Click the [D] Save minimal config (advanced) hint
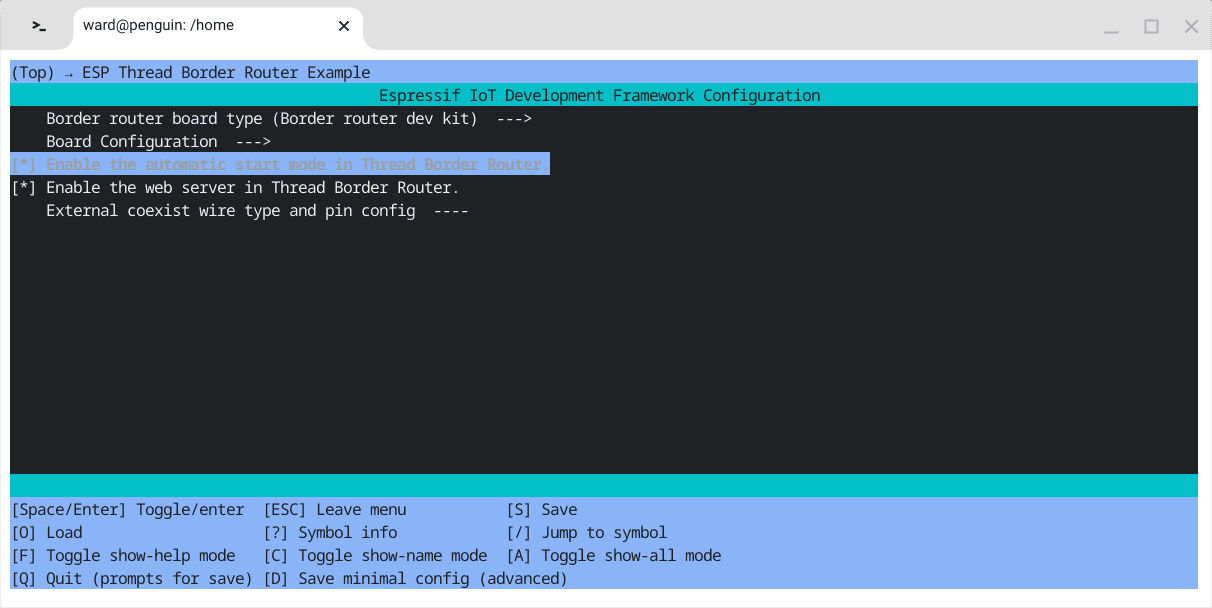This screenshot has width=1212, height=608. pos(415,578)
